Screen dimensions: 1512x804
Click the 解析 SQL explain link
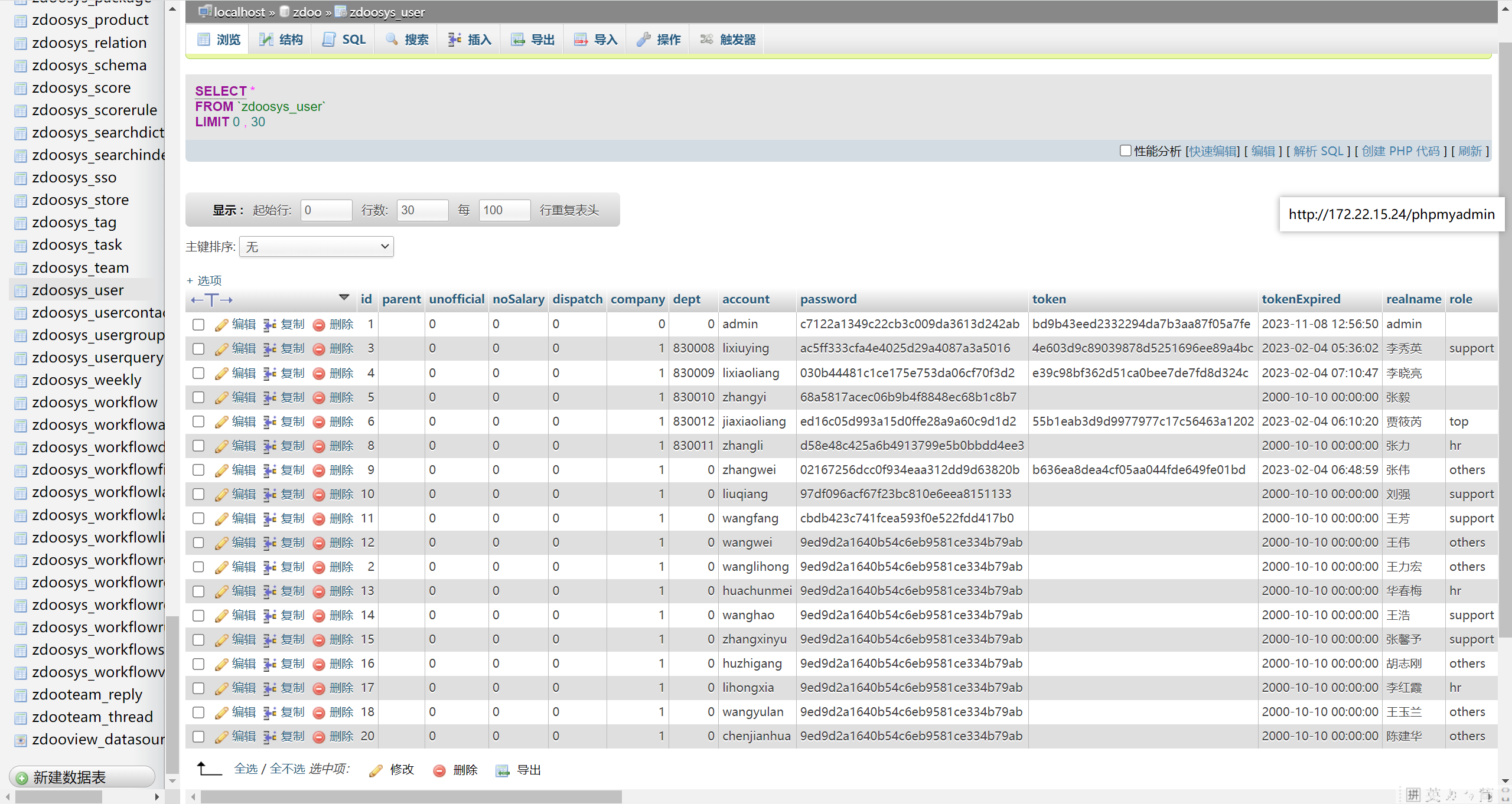coord(1318,152)
